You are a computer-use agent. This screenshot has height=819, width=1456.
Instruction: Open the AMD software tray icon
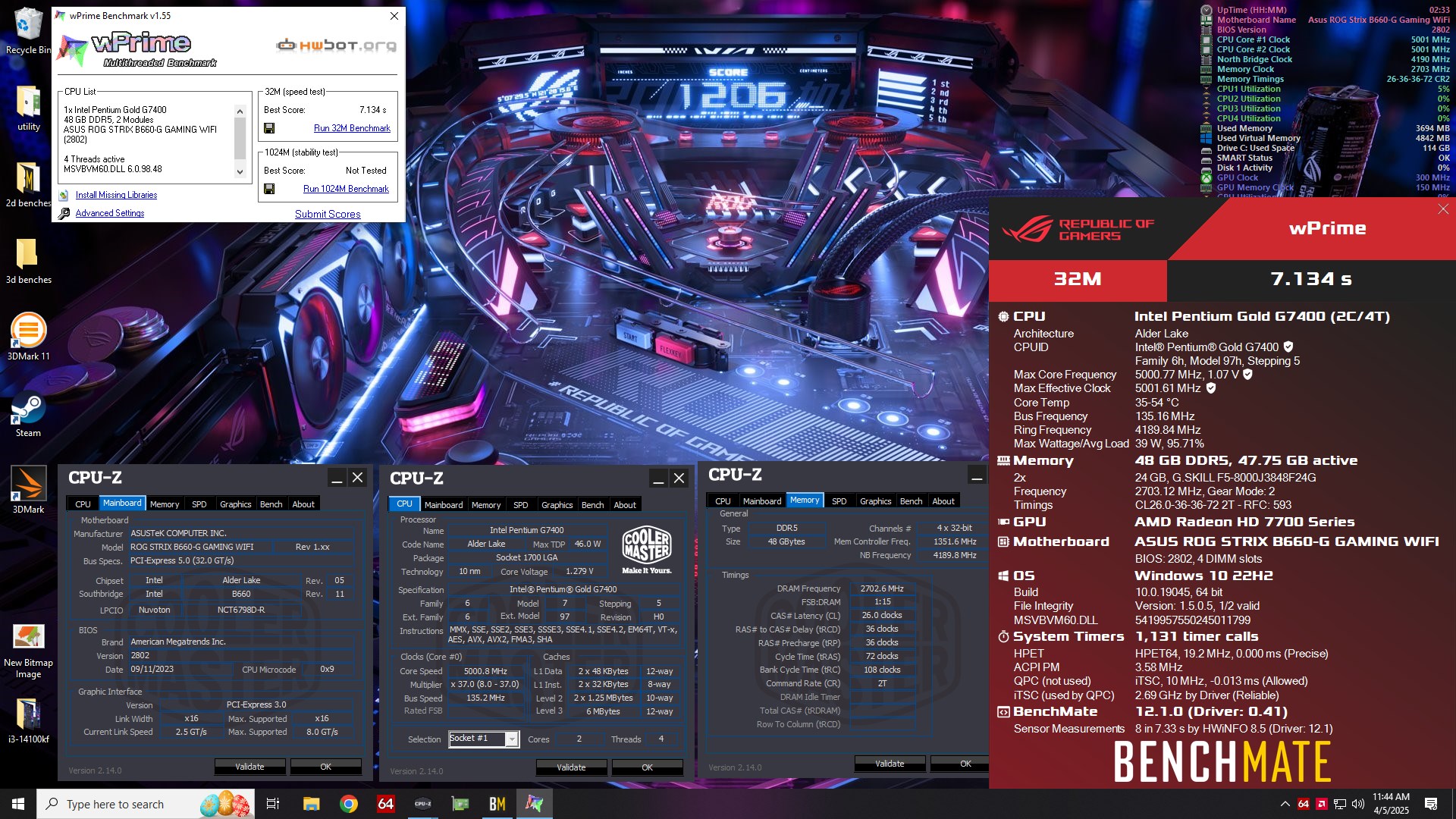(x=1322, y=804)
